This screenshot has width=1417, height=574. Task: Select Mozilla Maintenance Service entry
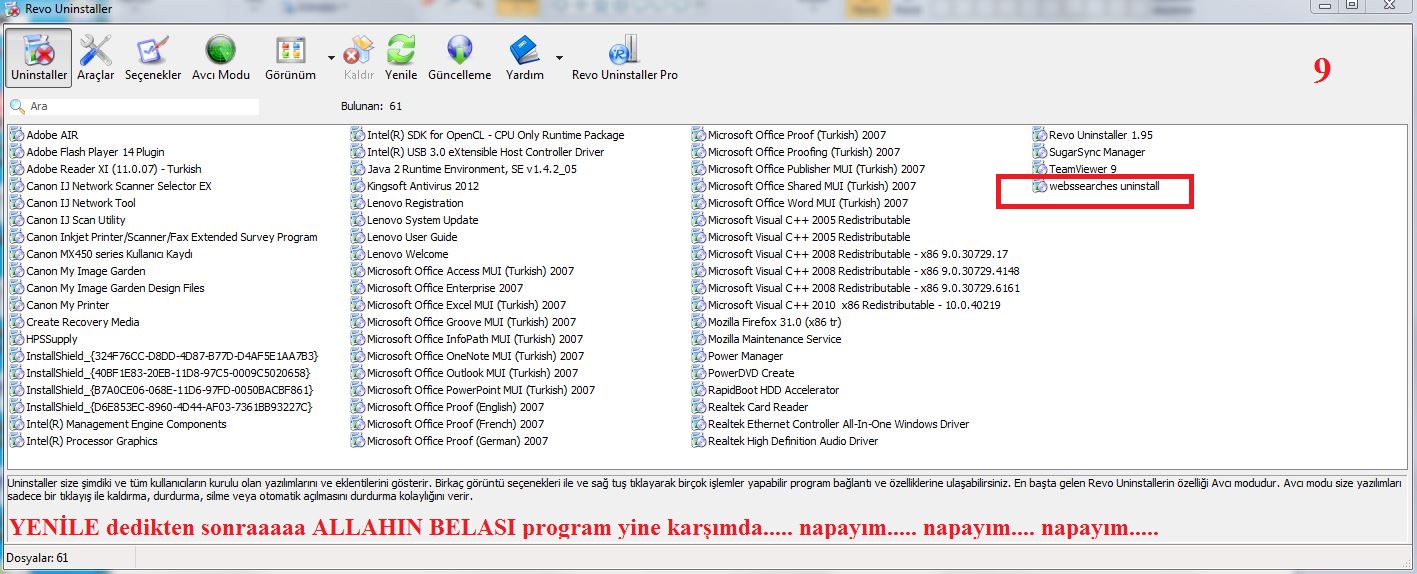[767, 339]
